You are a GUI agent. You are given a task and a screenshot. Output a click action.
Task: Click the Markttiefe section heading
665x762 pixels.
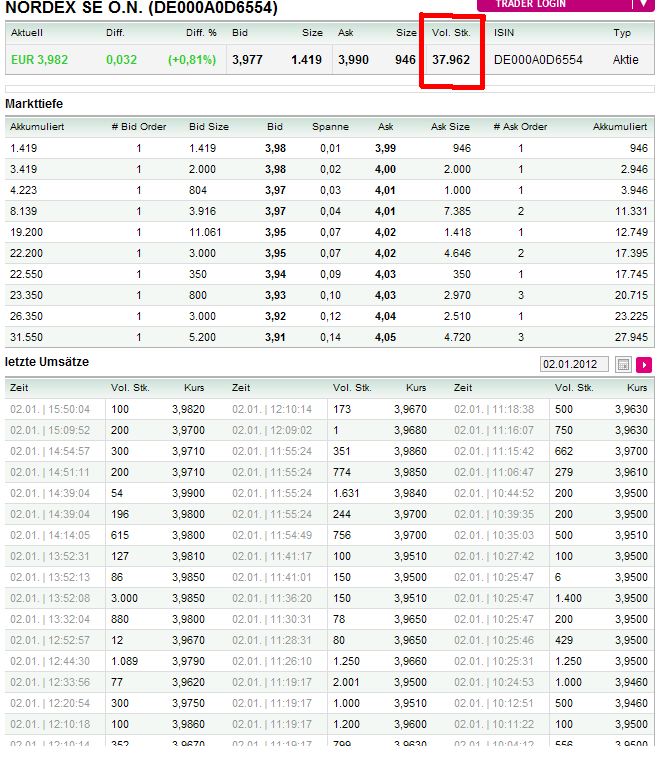coord(34,104)
